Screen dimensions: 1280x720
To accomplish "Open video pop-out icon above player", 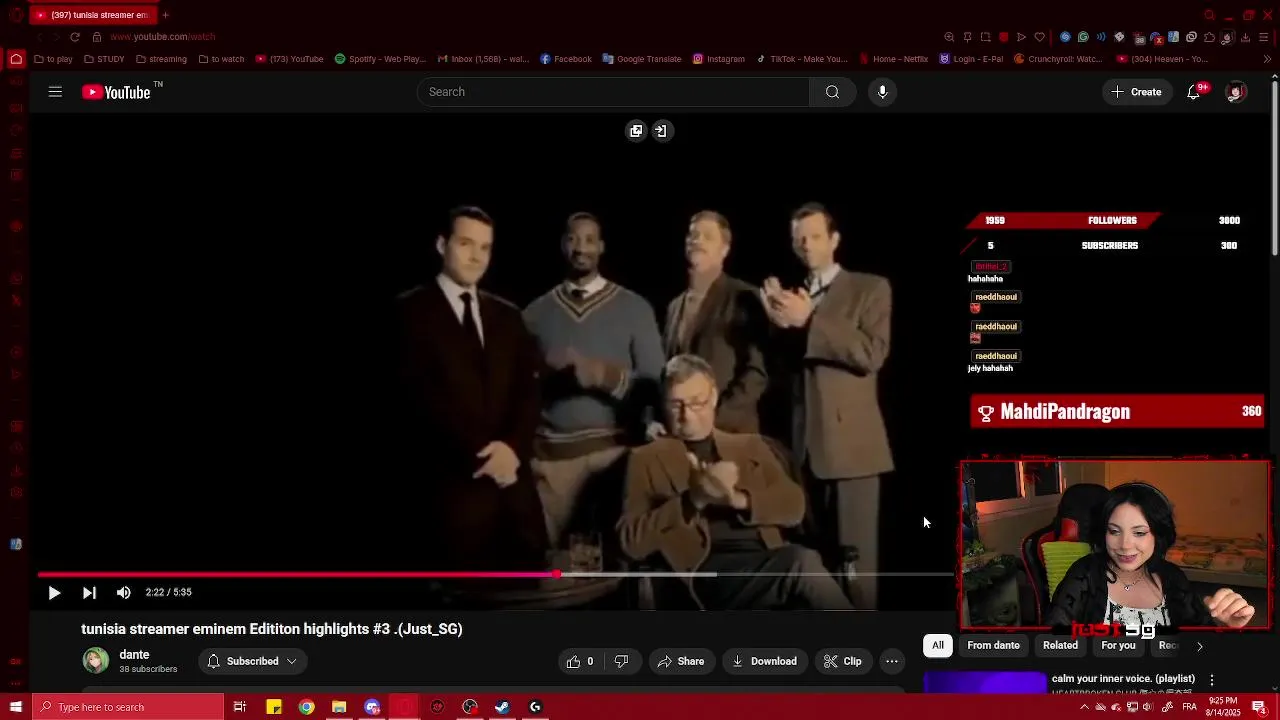I will [636, 131].
